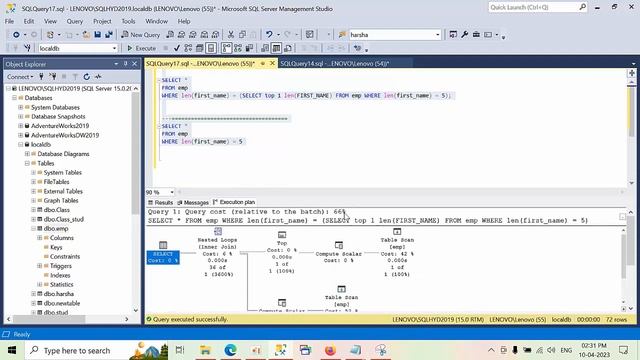
Task: Open the editor zoom 90 % dropdown
Action: click(172, 192)
